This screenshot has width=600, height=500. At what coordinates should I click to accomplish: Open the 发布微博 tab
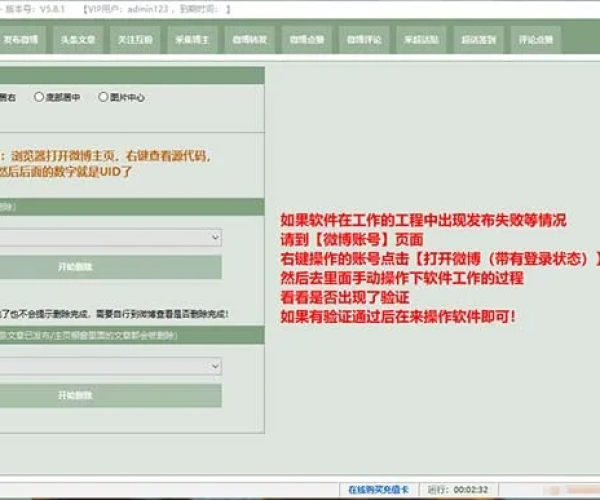[21, 39]
